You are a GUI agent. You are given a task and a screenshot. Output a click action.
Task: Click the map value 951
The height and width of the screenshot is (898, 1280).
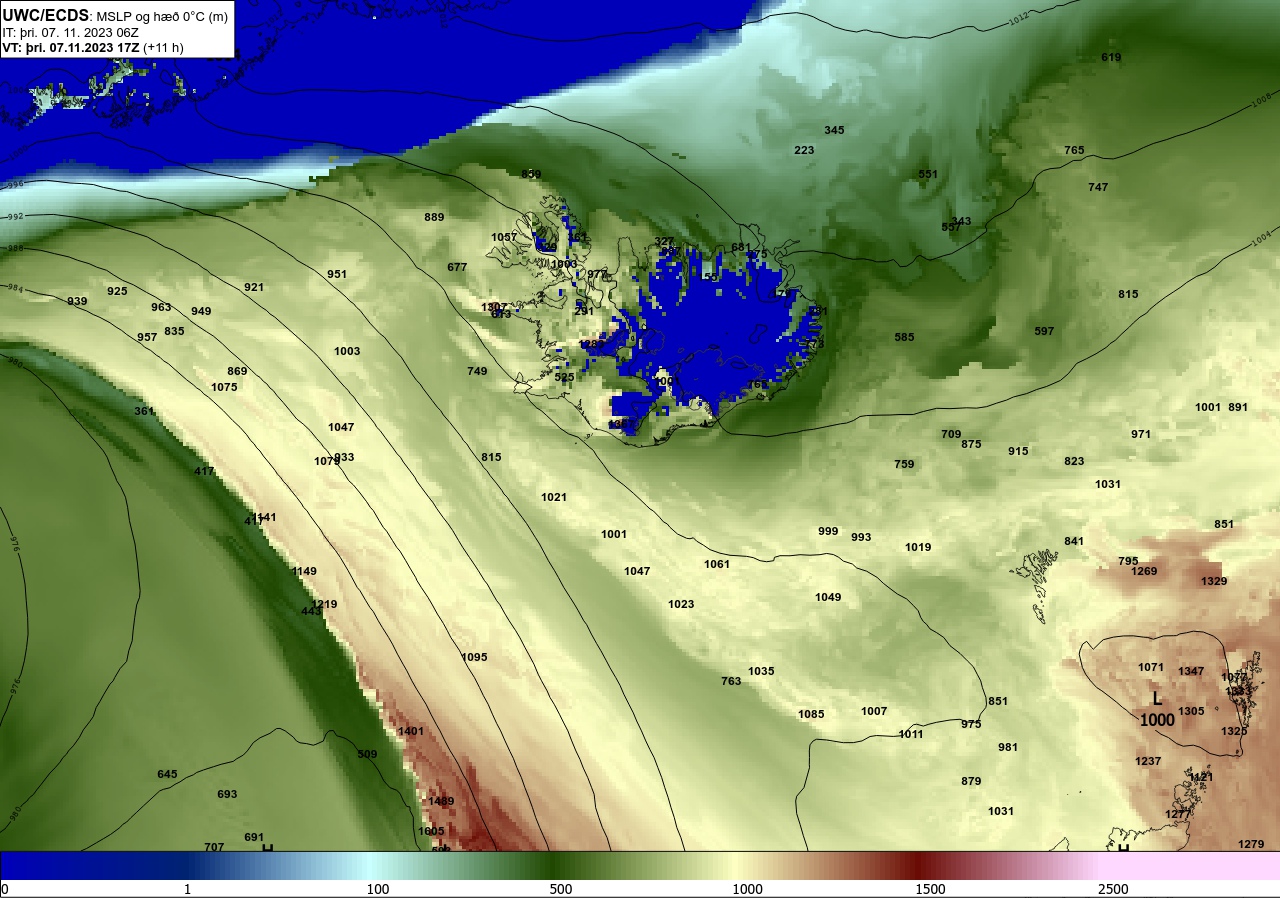point(337,274)
